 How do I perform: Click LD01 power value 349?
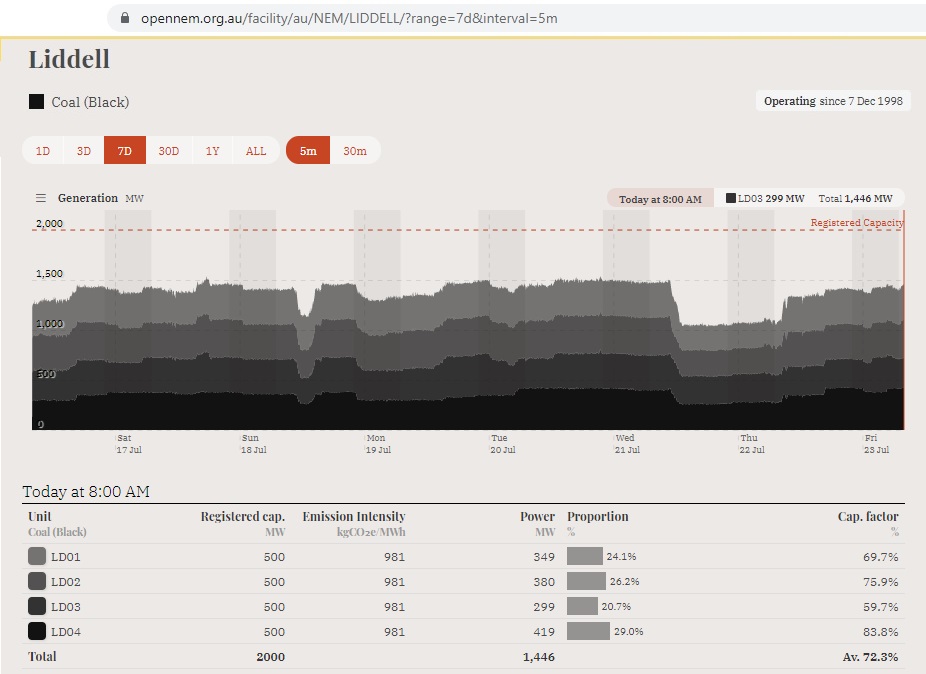point(544,556)
